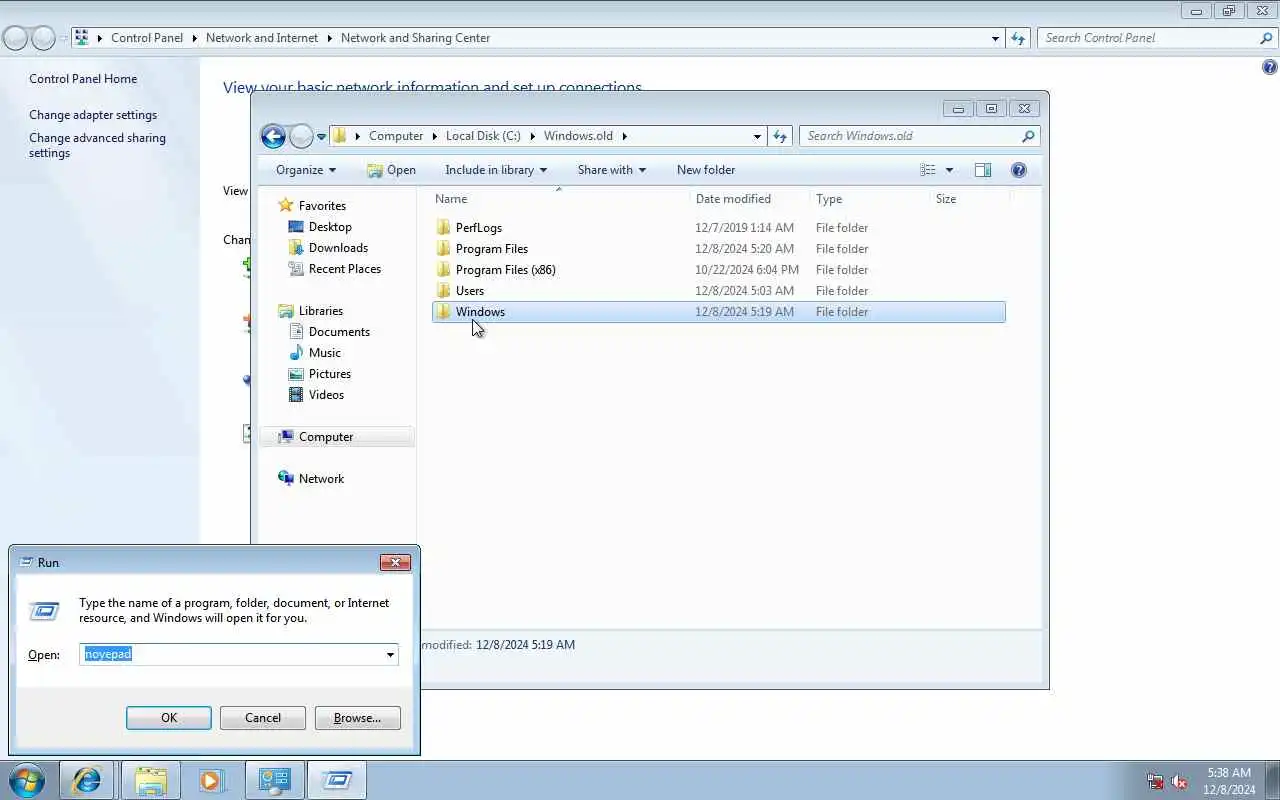
Task: Open Pictures library
Action: pos(330,374)
